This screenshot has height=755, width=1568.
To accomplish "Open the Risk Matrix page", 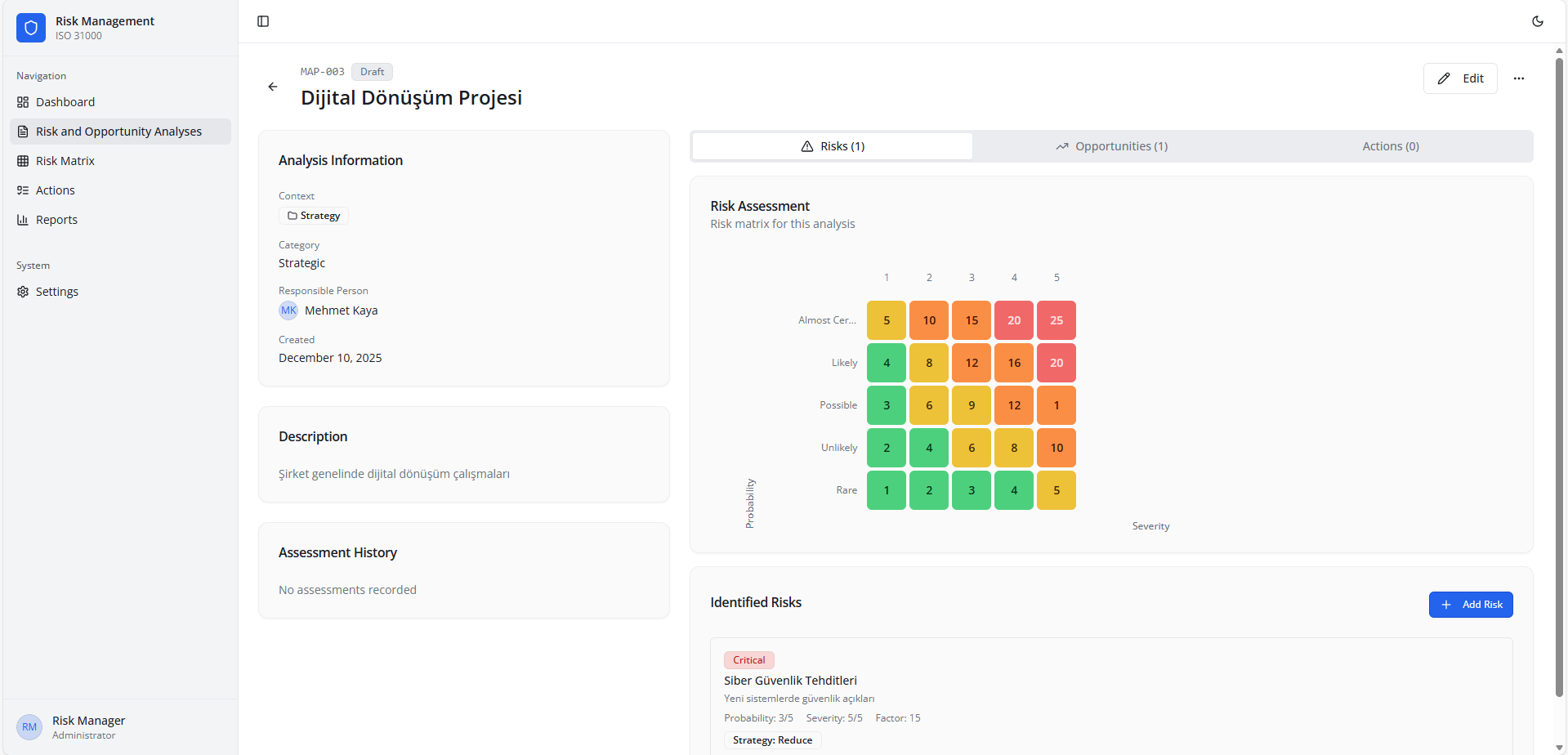I will (x=65, y=161).
